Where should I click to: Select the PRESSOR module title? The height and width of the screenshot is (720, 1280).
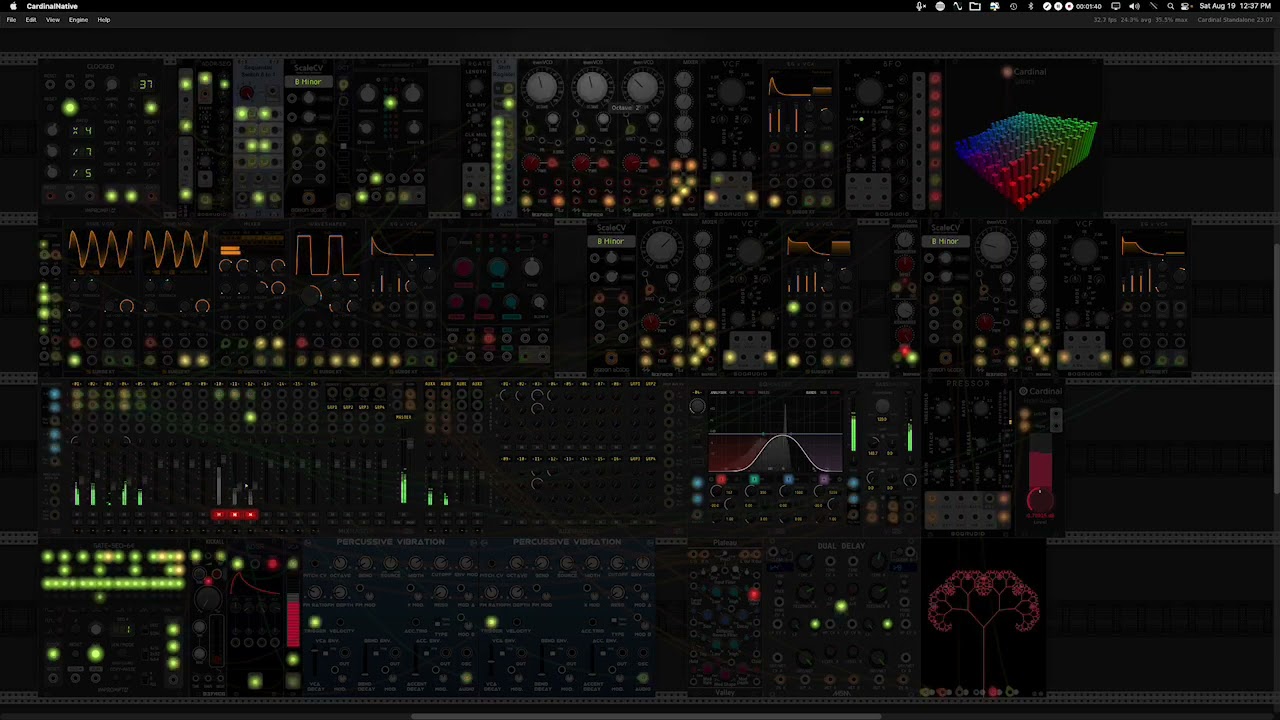point(967,384)
